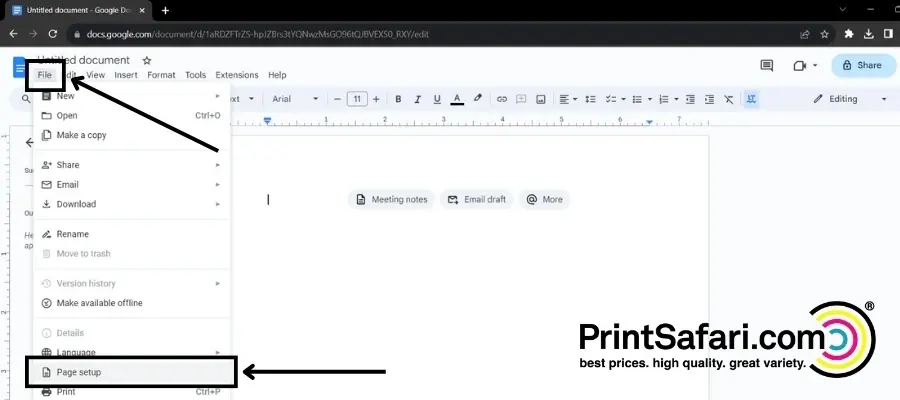Click the input tools icon highlighted blue

(x=751, y=99)
